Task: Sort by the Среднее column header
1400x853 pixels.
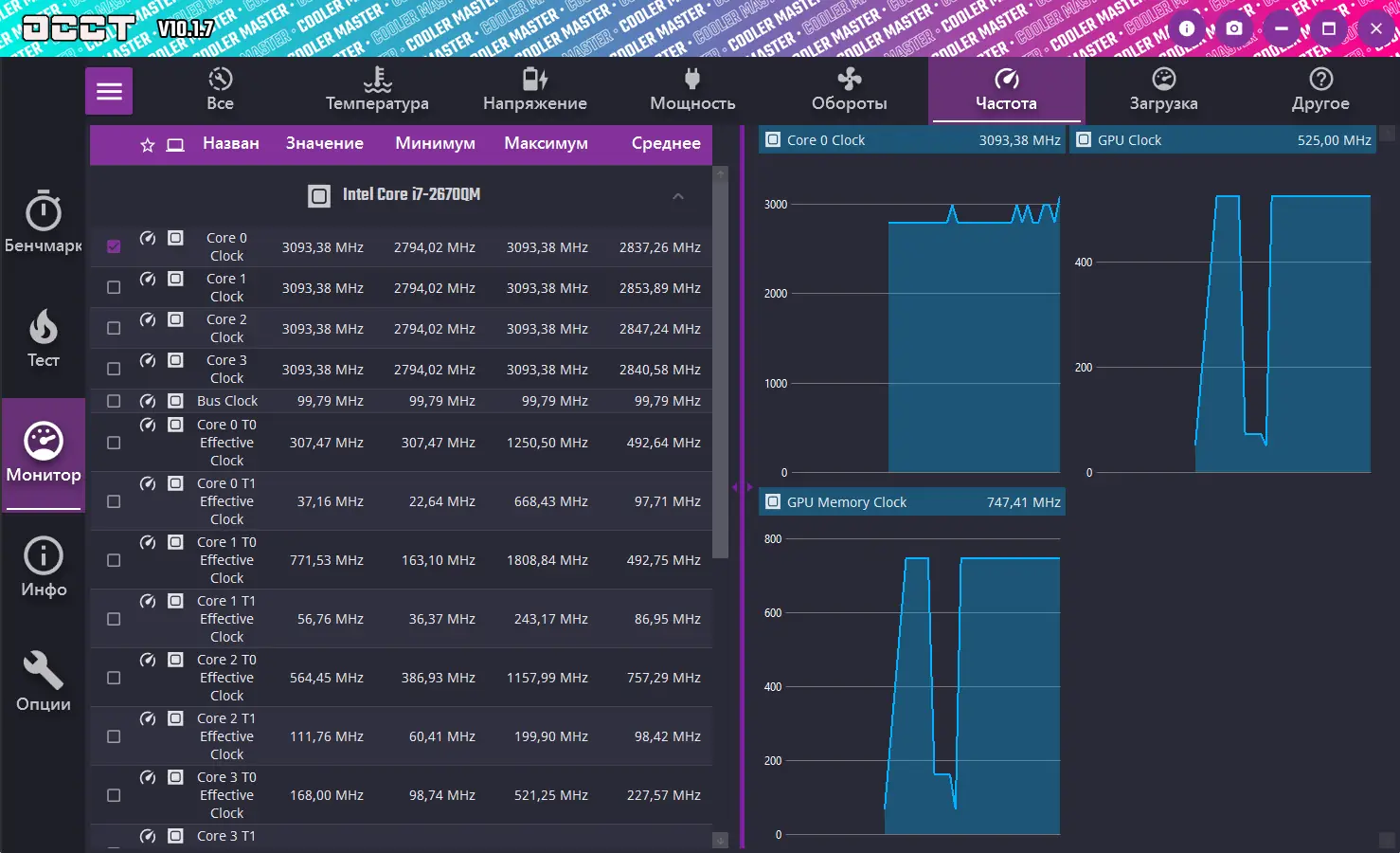Action: click(x=666, y=143)
